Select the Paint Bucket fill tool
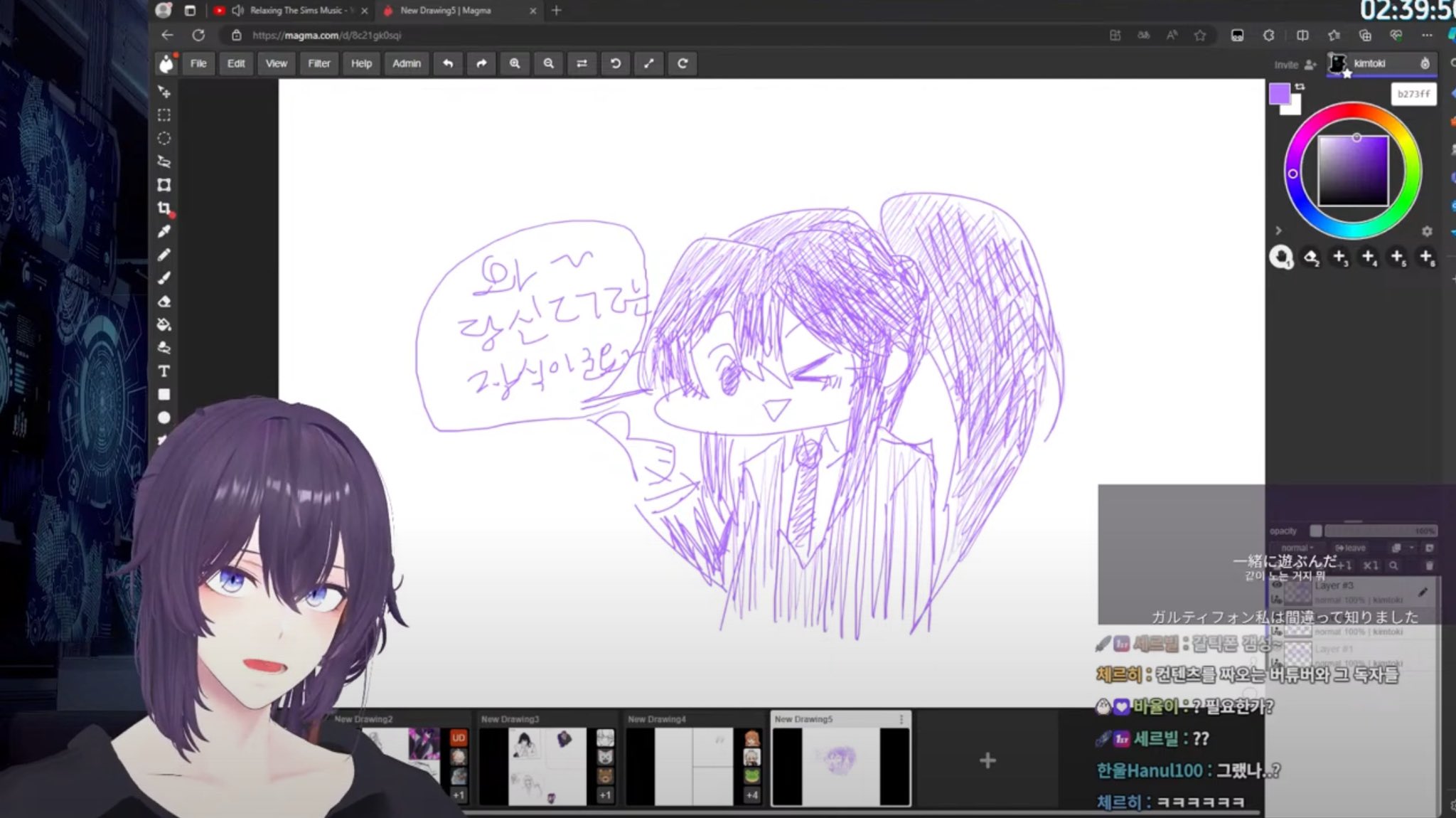 click(164, 325)
